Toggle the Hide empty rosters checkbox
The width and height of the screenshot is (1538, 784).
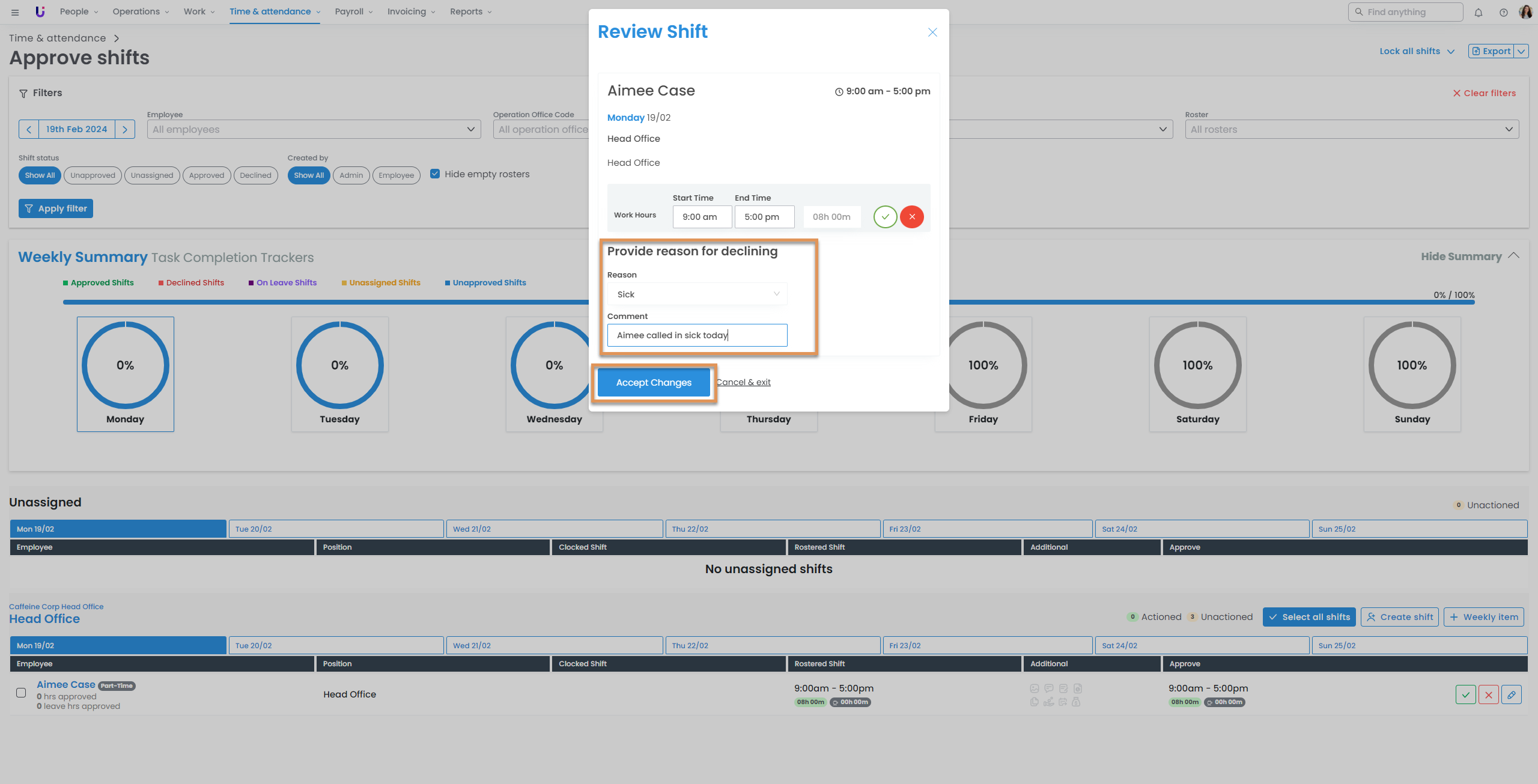(x=435, y=174)
